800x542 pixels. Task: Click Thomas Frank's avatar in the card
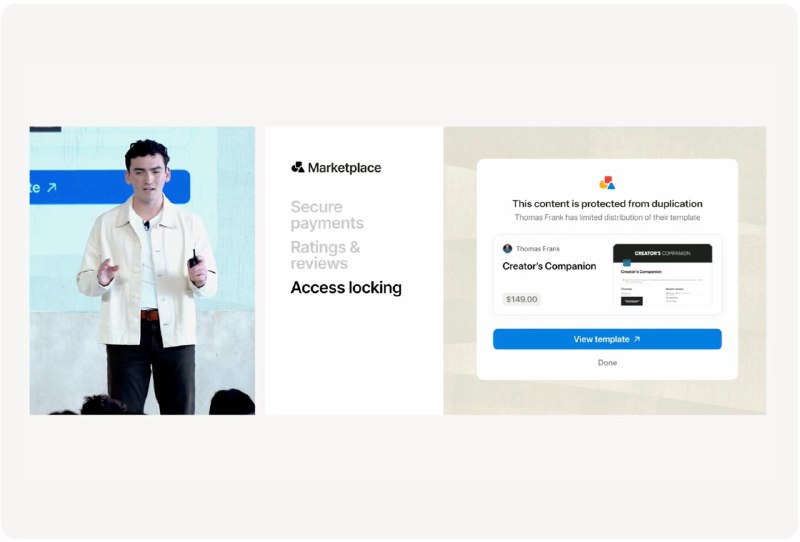click(x=507, y=249)
